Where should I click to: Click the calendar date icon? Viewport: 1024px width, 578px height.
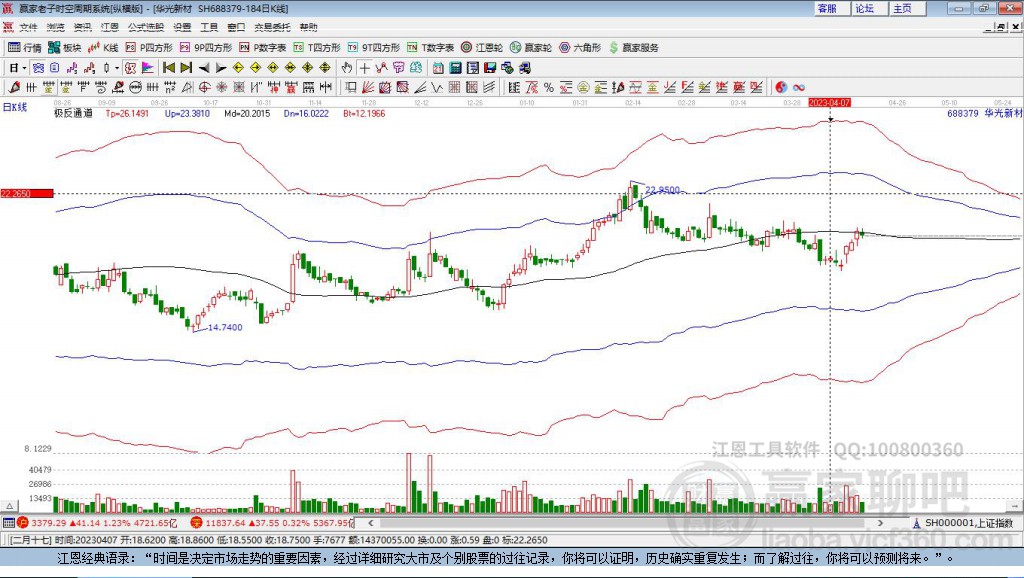click(x=438, y=68)
